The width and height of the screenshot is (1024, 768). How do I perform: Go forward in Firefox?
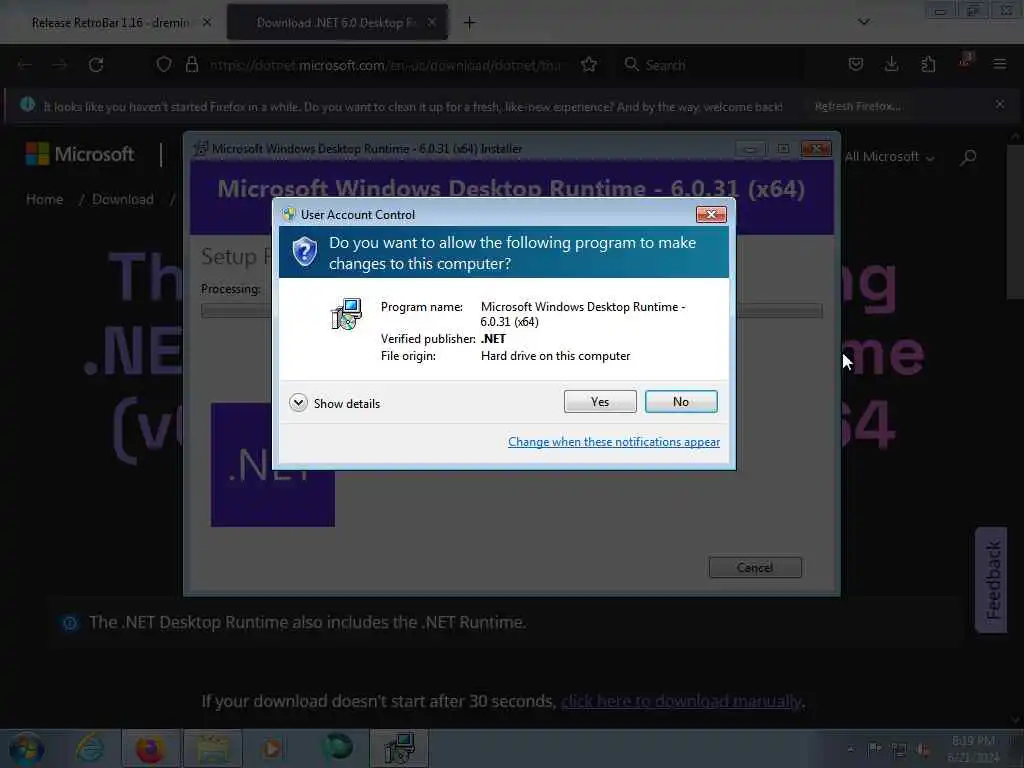[59, 65]
